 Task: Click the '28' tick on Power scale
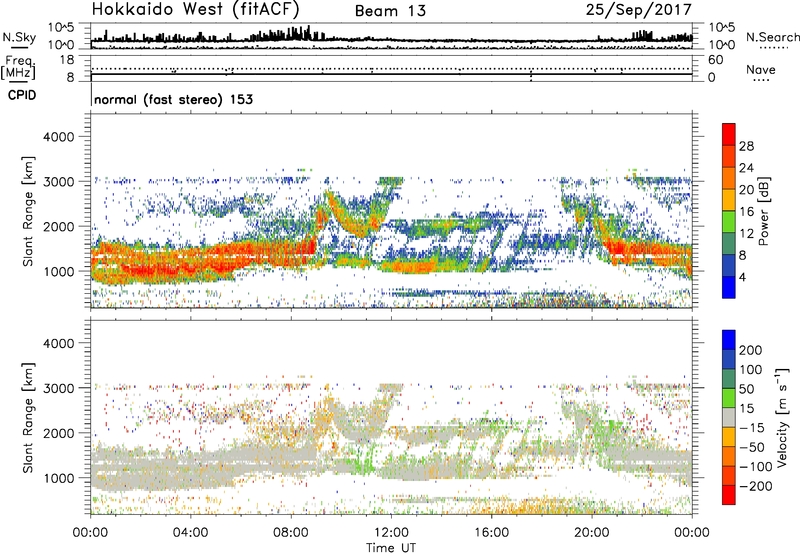pyautogui.click(x=746, y=146)
